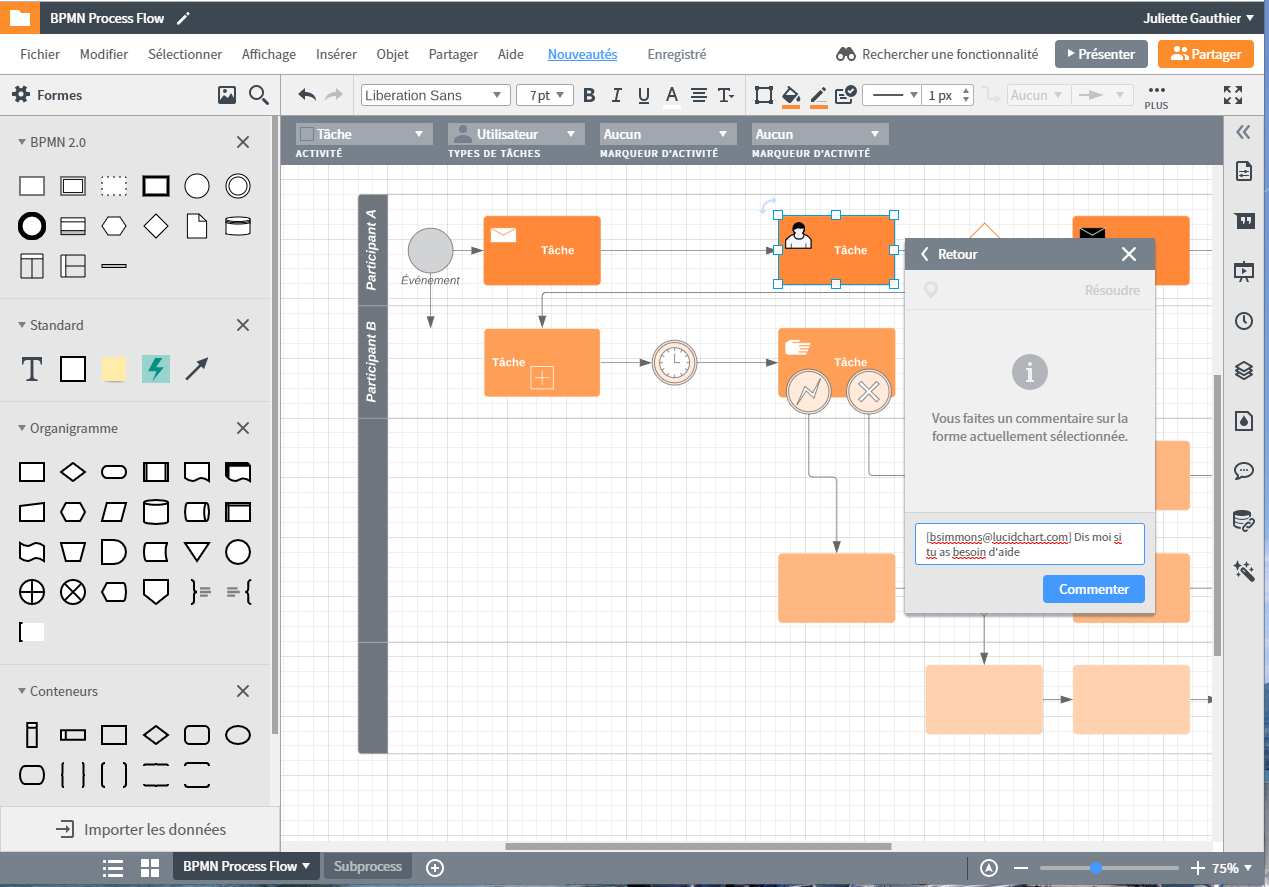Click the orange Partager button
This screenshot has width=1269, height=887.
coord(1205,54)
